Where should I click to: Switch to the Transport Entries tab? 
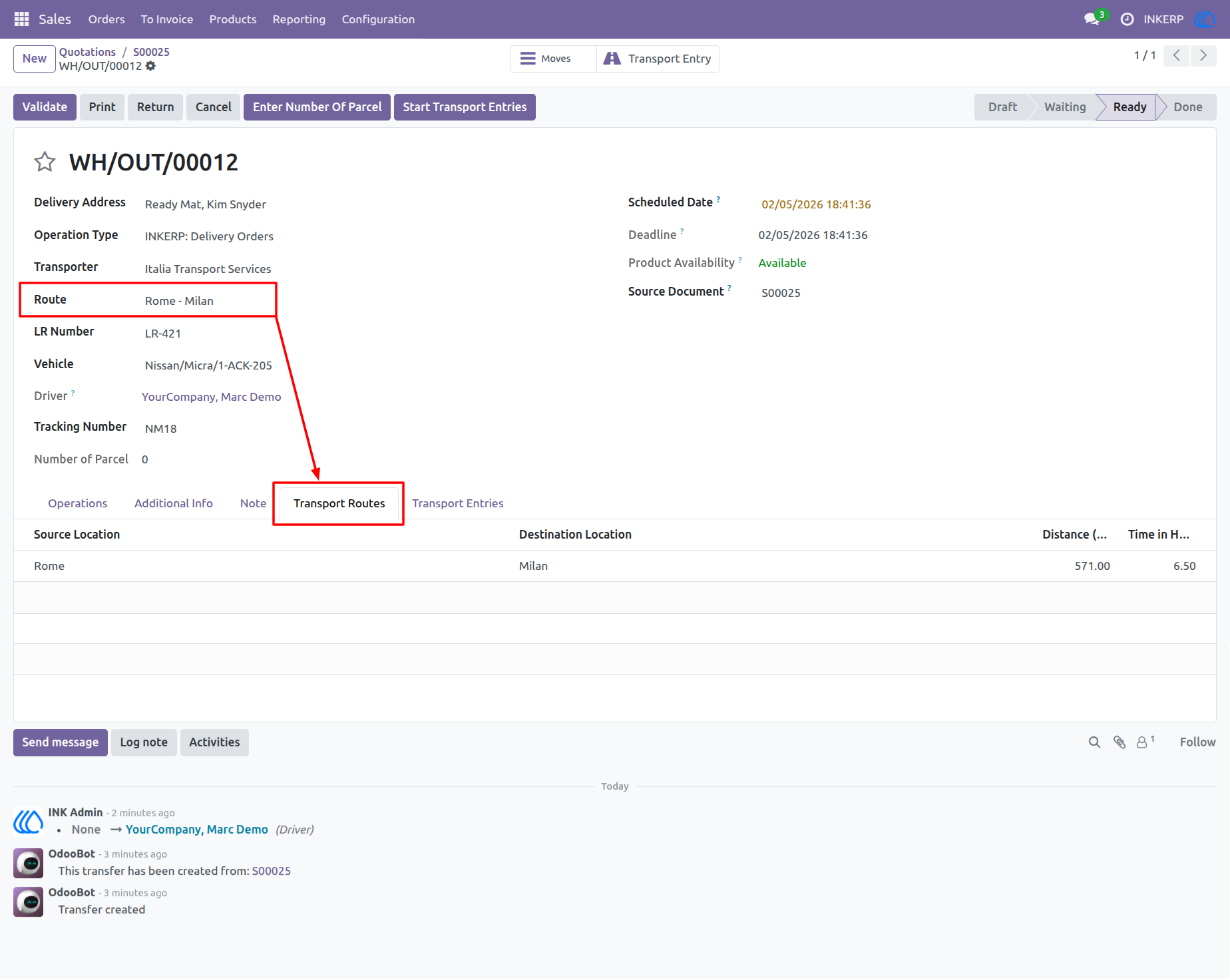(x=458, y=503)
